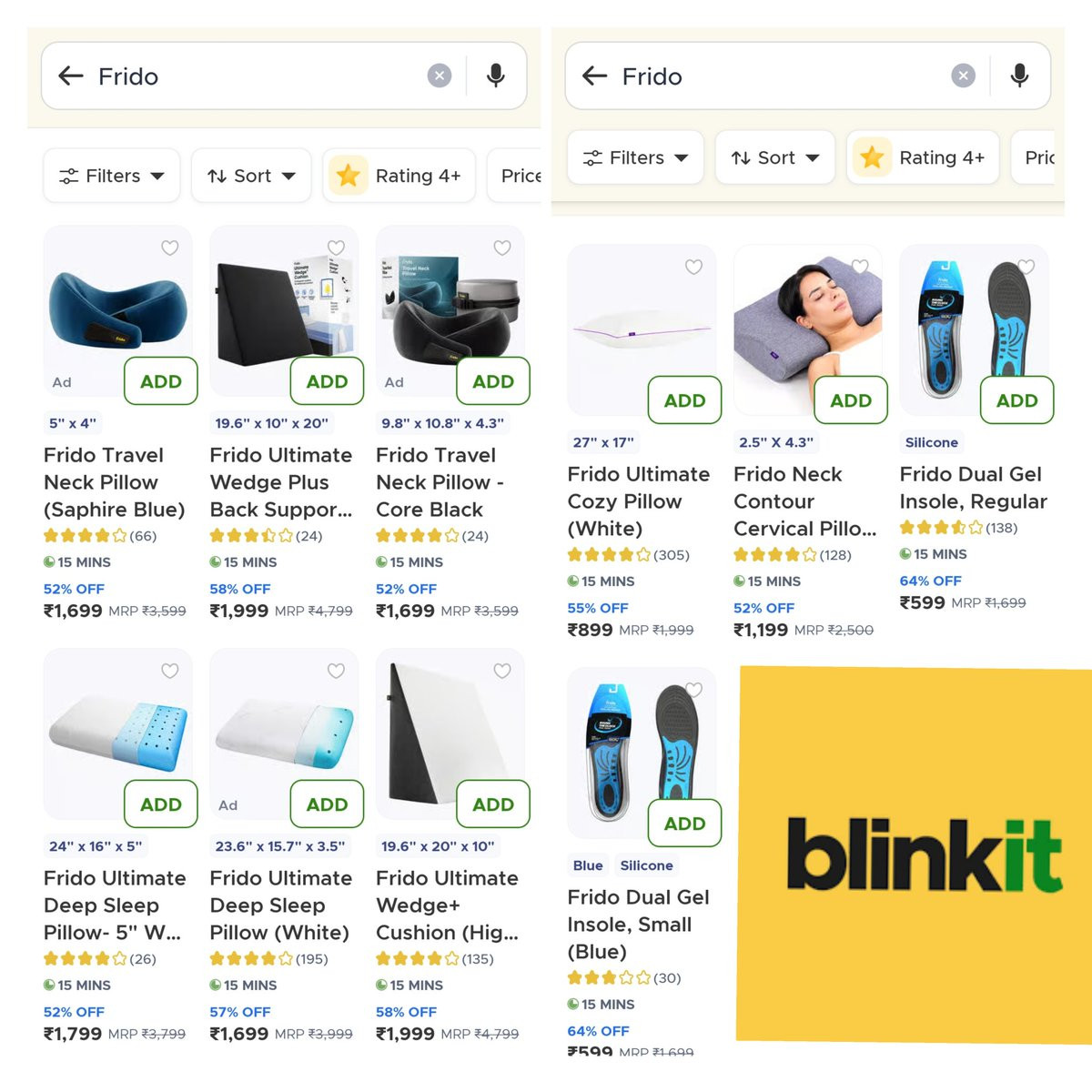Favorite the Frido Ultimate Cozy Pillow heart
This screenshot has width=1092, height=1092.
(693, 267)
